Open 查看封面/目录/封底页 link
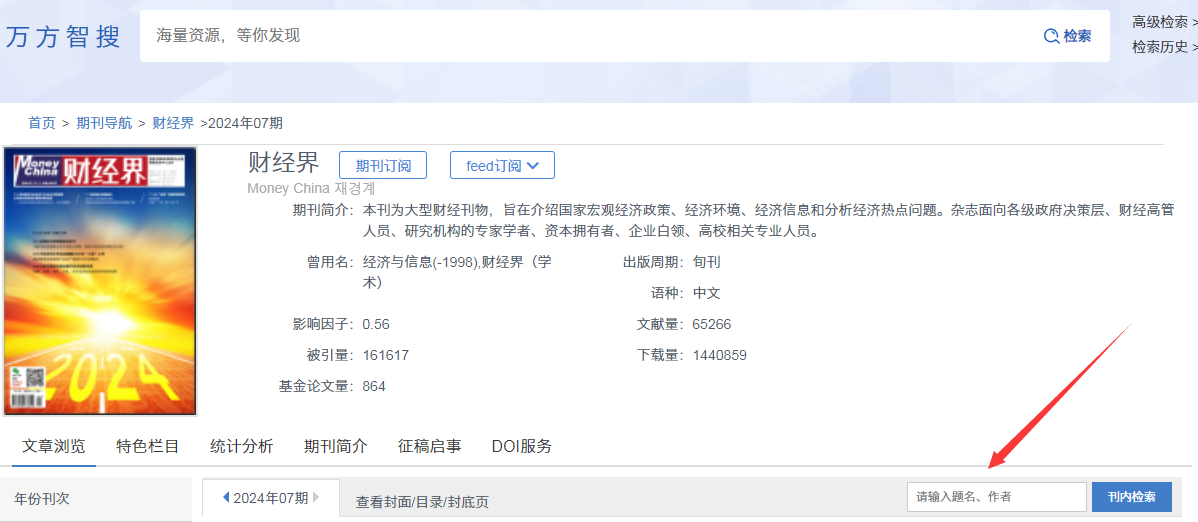Screen dimensions: 1198x522 click(423, 502)
